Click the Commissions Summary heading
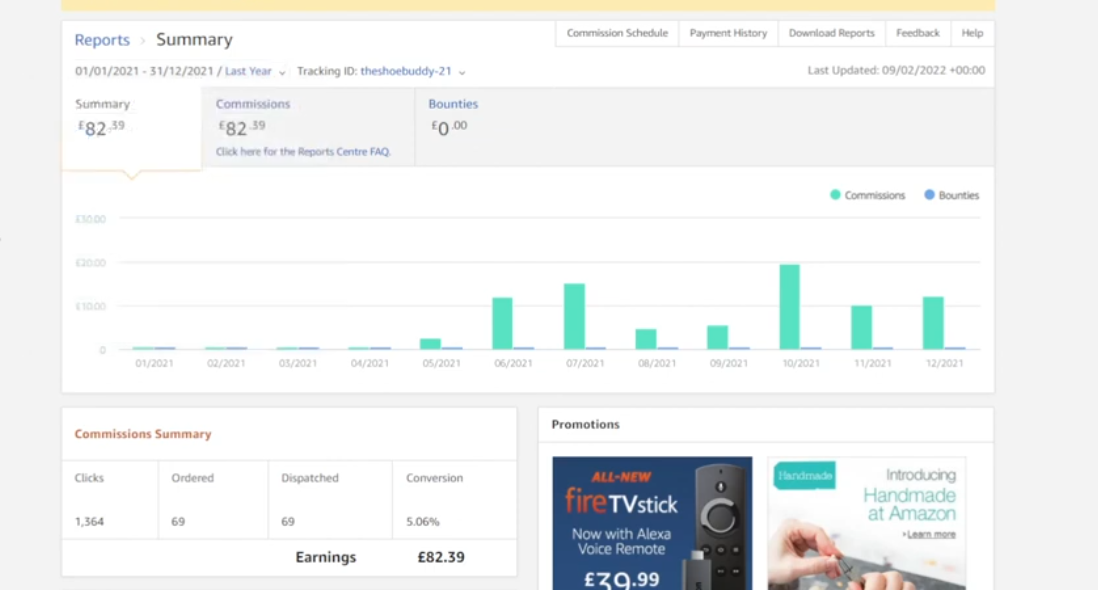 tap(143, 434)
